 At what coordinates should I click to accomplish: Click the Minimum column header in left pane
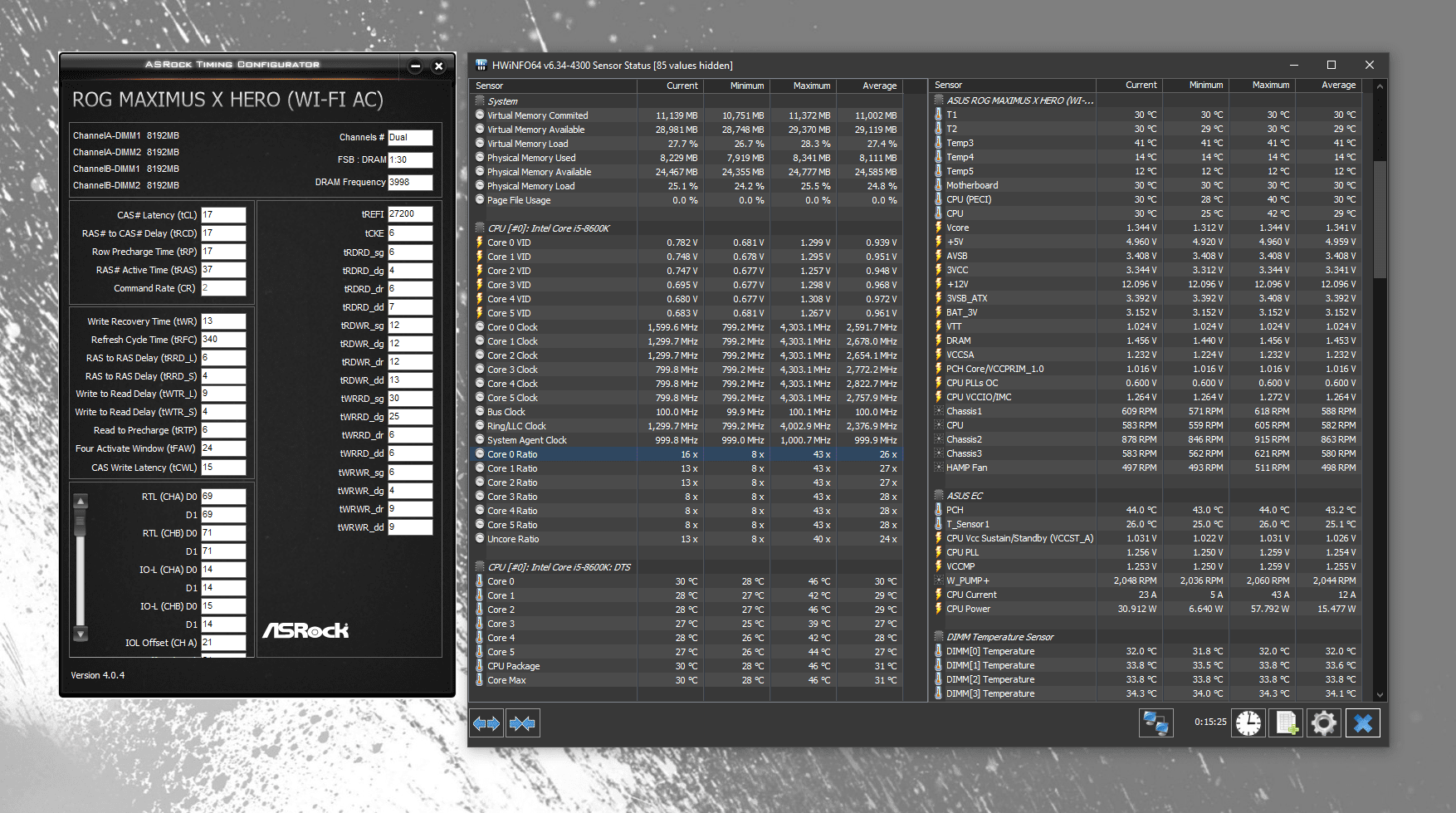point(736,86)
